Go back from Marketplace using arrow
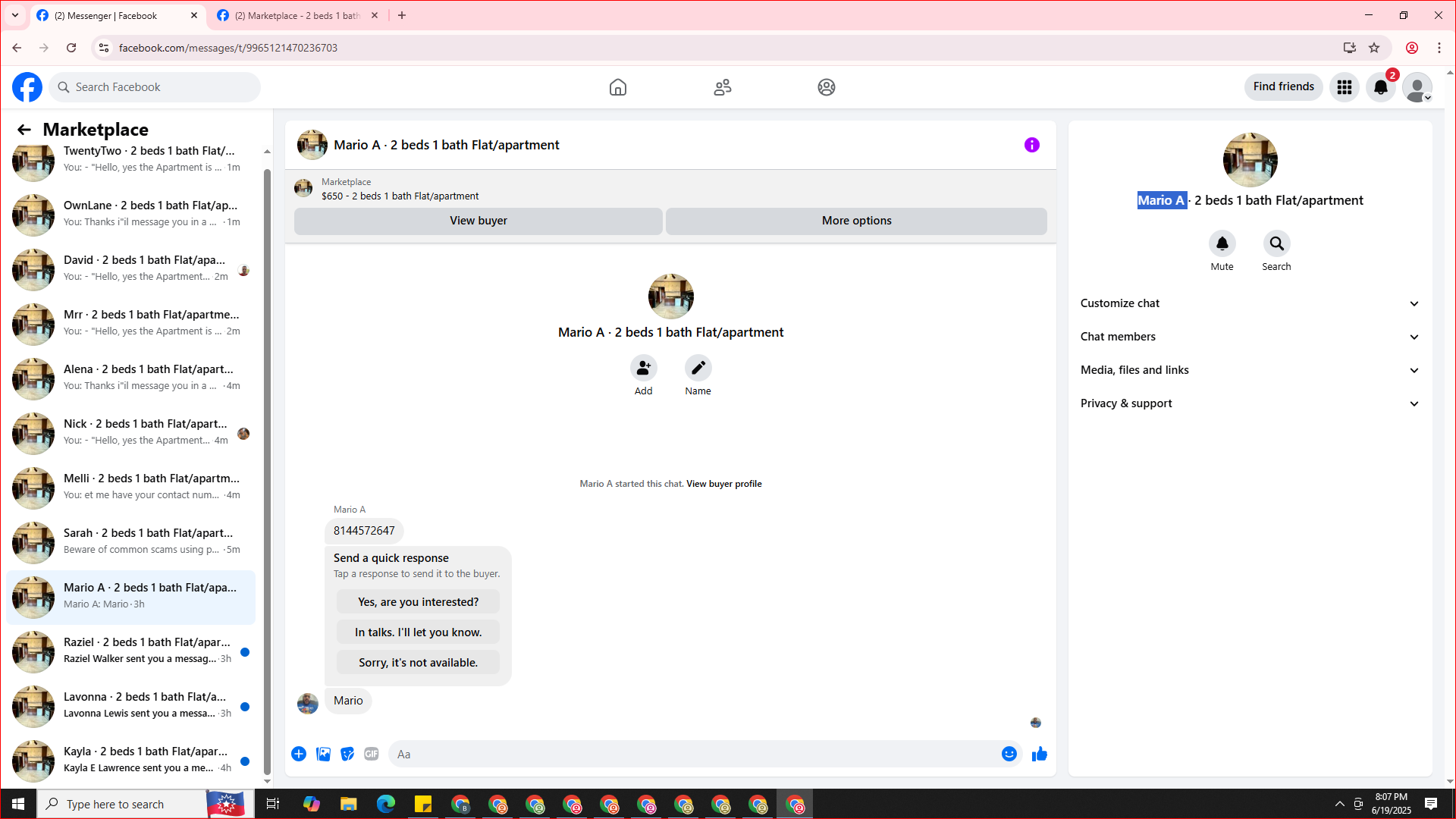The image size is (1456, 819). (24, 130)
